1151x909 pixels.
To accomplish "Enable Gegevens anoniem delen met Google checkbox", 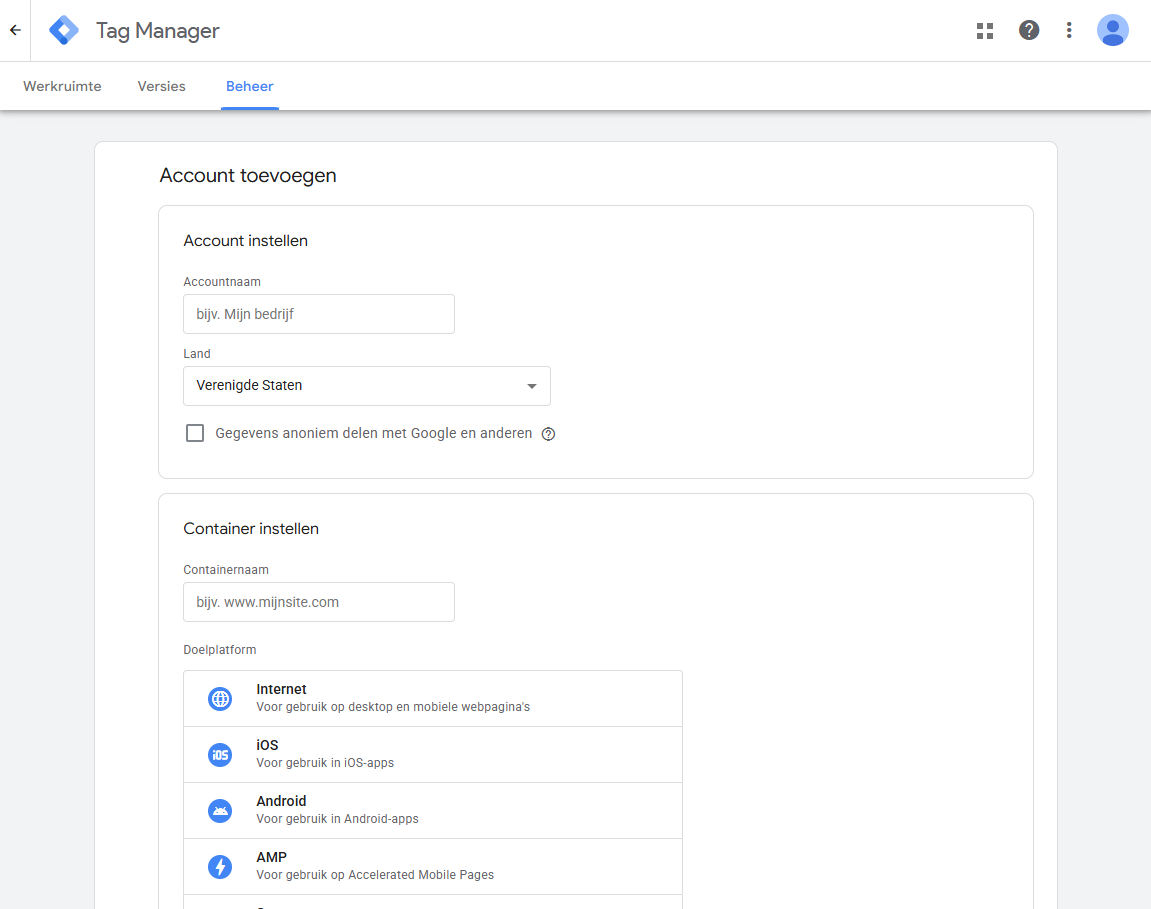I will click(x=195, y=433).
